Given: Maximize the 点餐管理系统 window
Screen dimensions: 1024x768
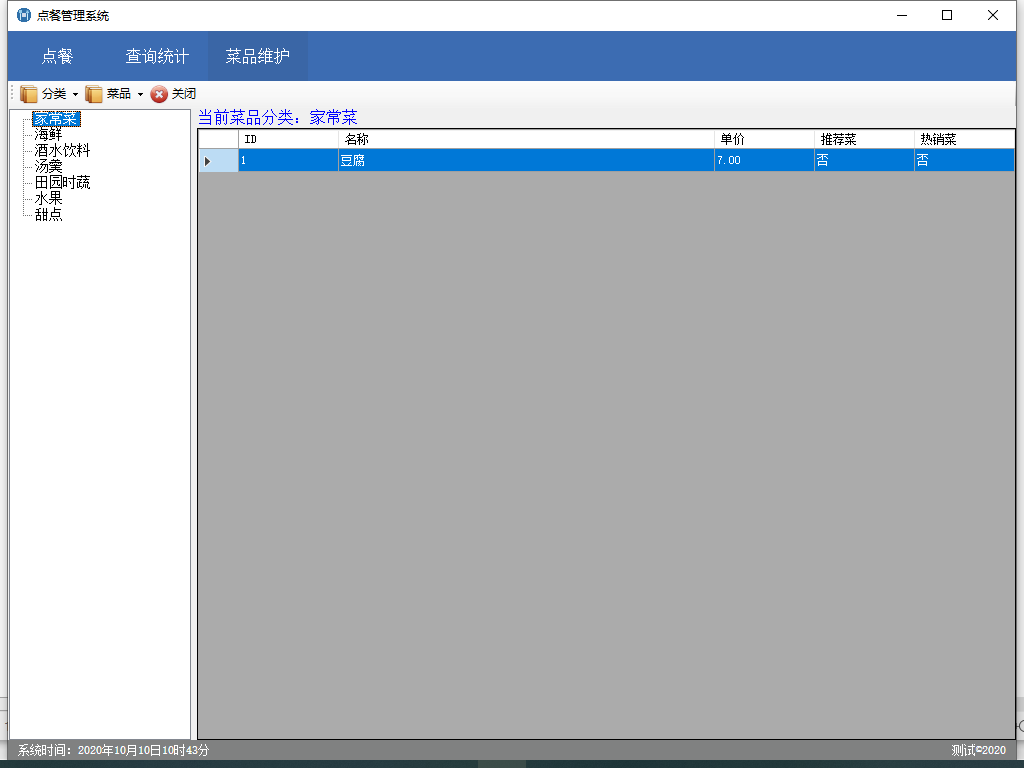Looking at the screenshot, I should [947, 15].
